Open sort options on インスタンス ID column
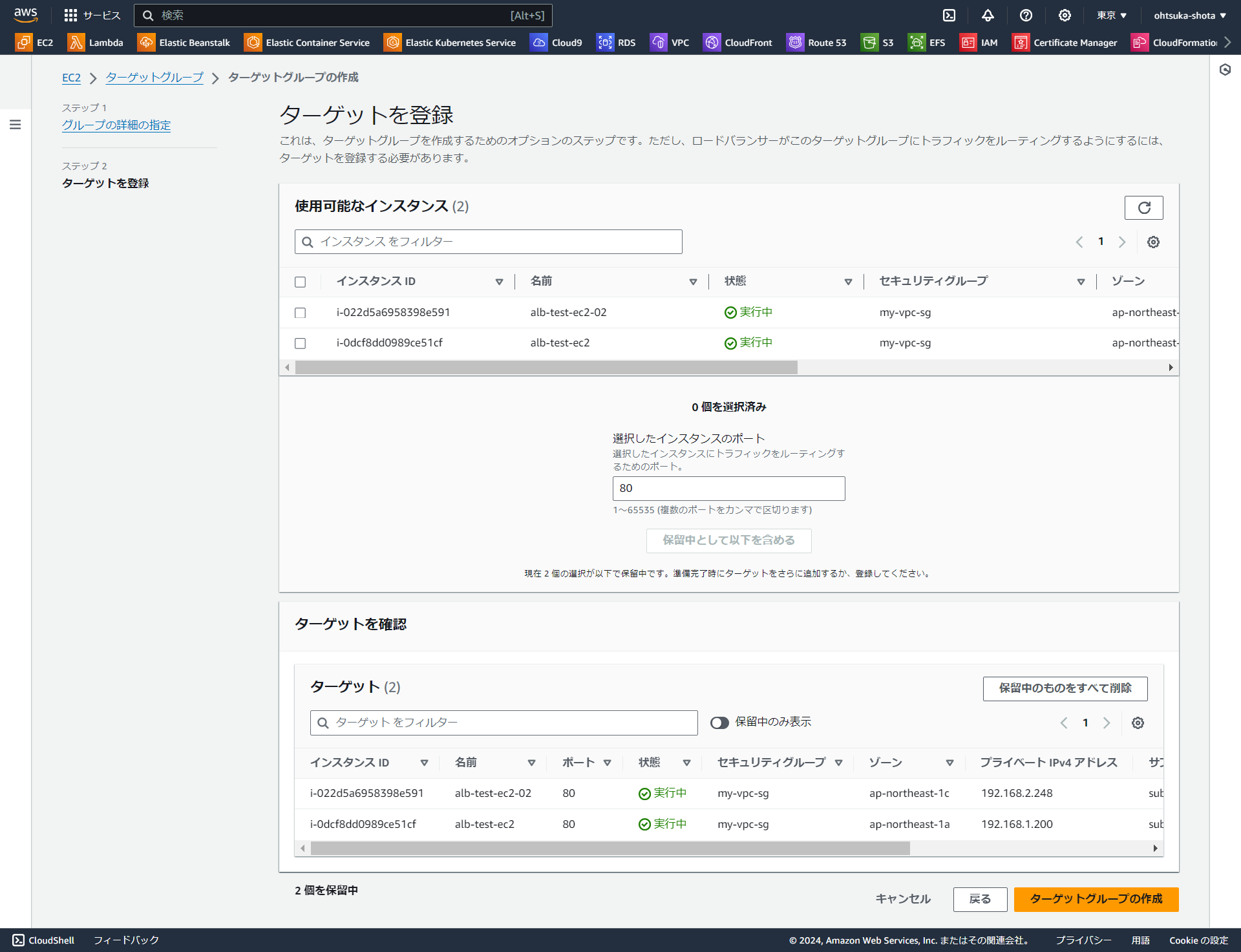The image size is (1241, 952). click(499, 281)
